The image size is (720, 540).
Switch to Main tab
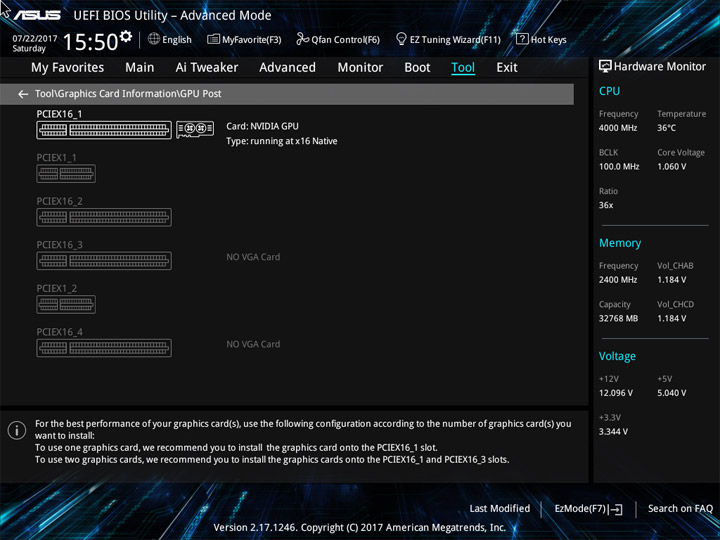point(140,68)
